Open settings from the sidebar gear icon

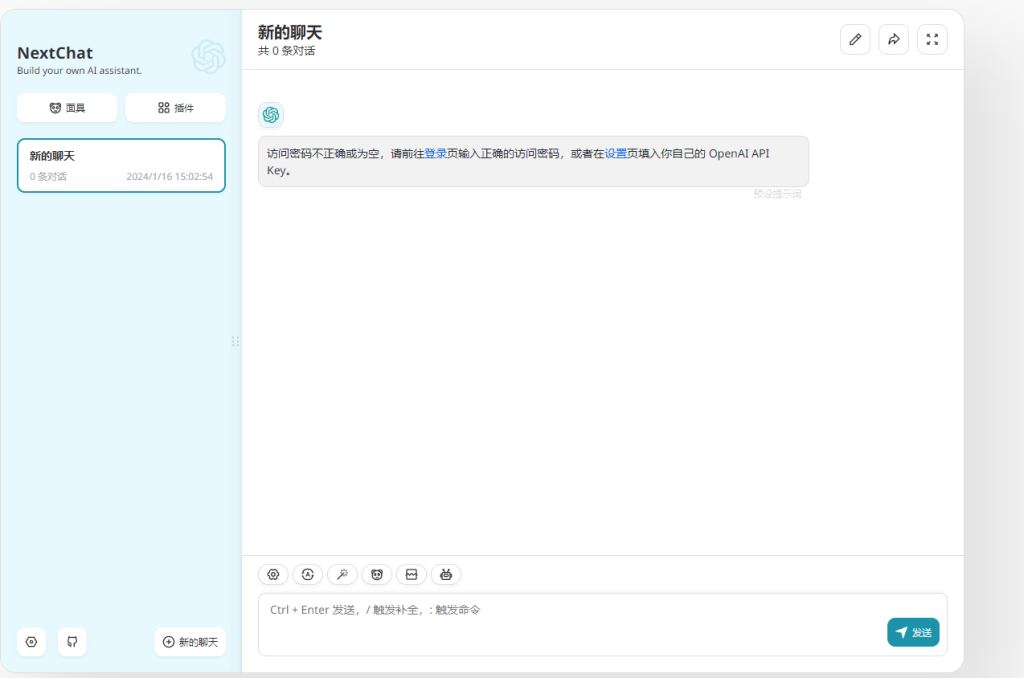pos(32,642)
